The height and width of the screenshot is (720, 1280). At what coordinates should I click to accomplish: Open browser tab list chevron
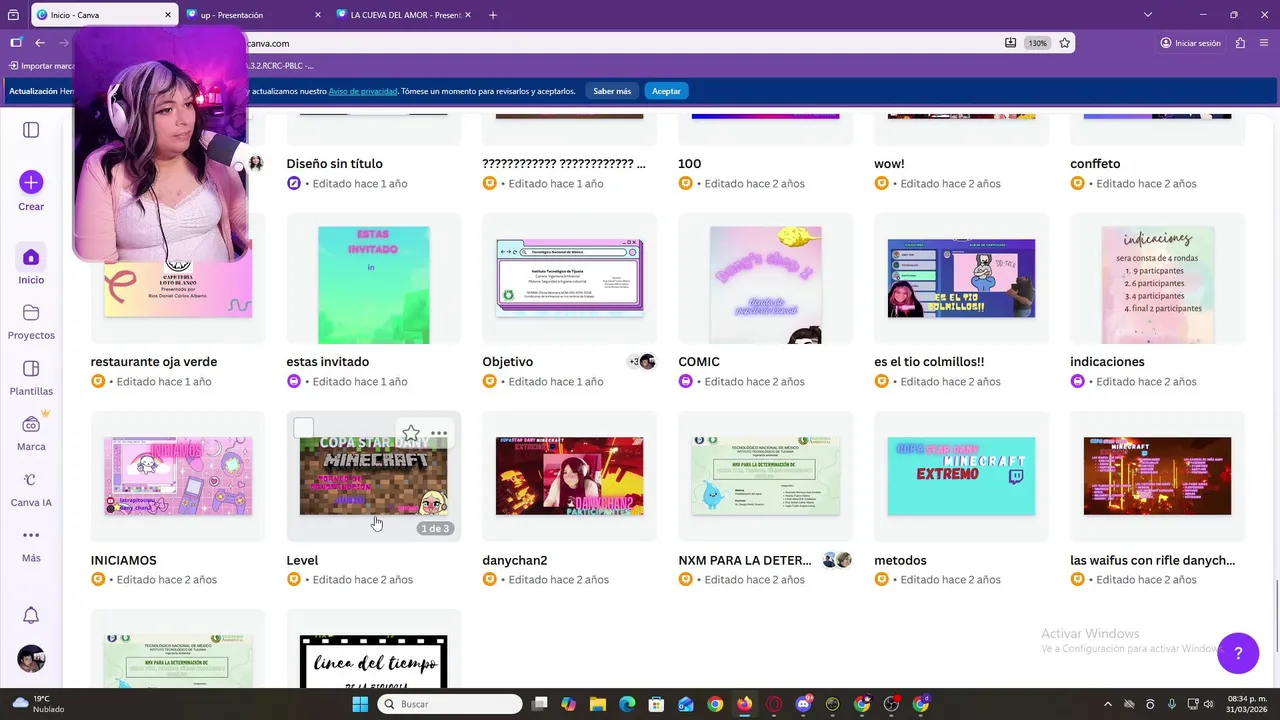pyautogui.click(x=1147, y=15)
